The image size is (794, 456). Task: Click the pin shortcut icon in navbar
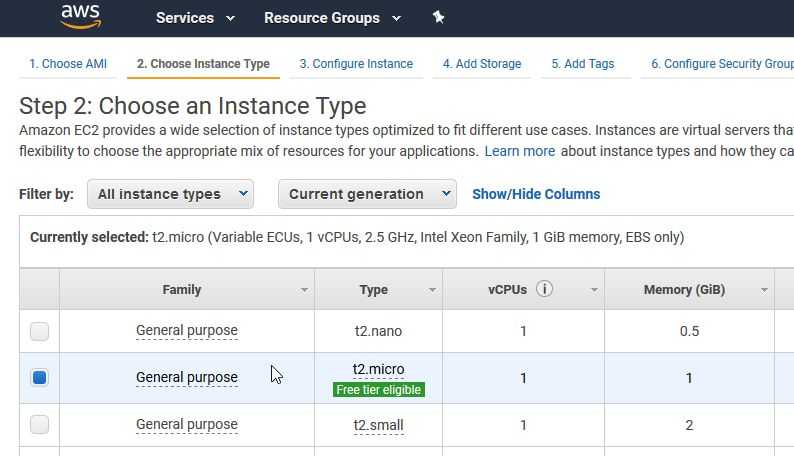pos(438,17)
